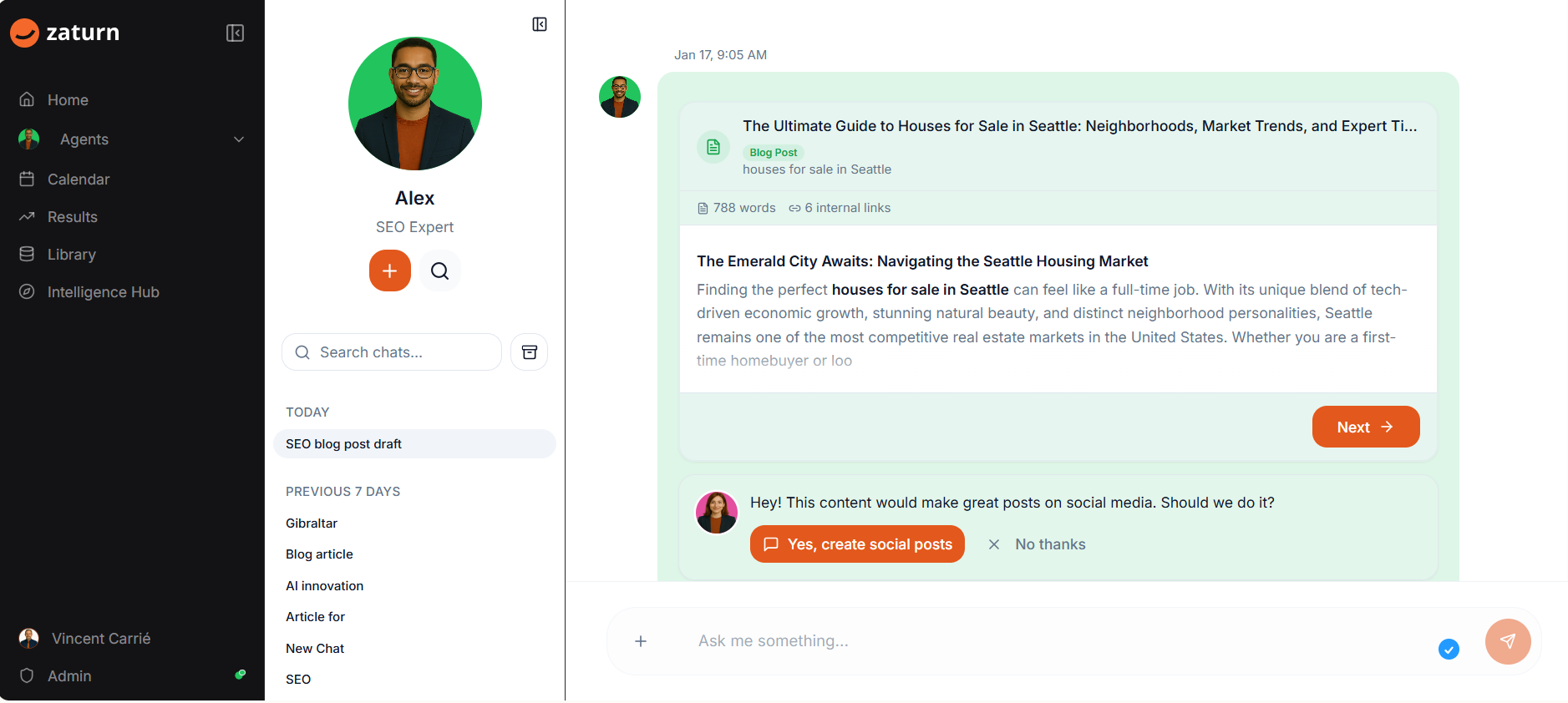This screenshot has height=703, width=1568.
Task: Open Vincent Carrié user profile
Action: click(100, 639)
